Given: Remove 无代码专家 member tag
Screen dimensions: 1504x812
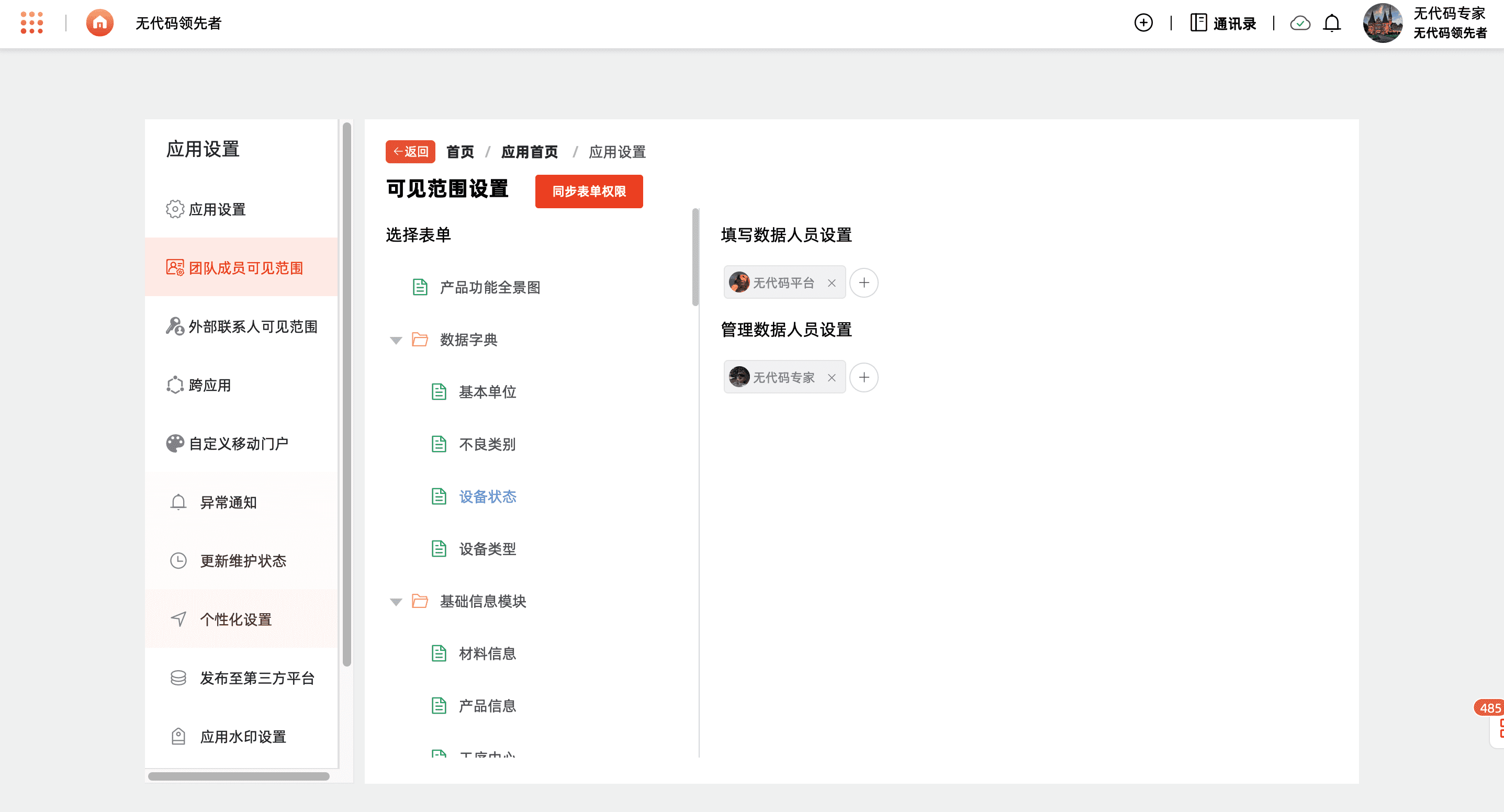Looking at the screenshot, I should (832, 378).
